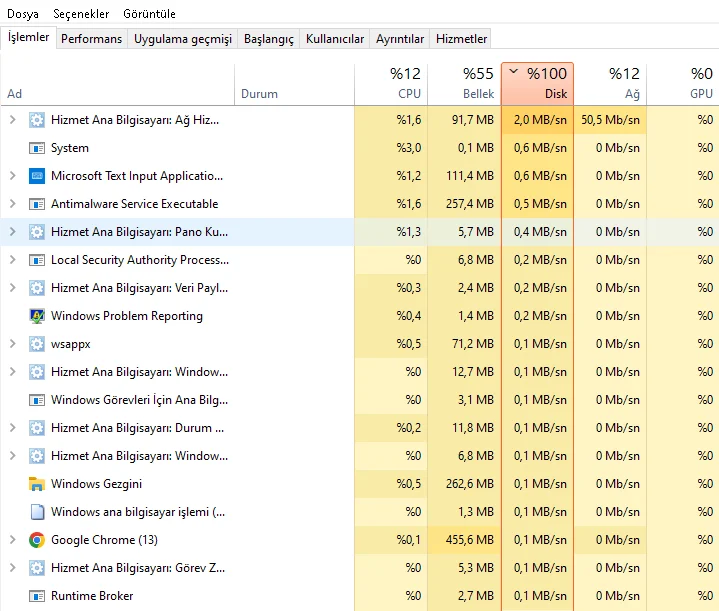Click the wsappx gear icon
The image size is (719, 611).
pos(37,344)
